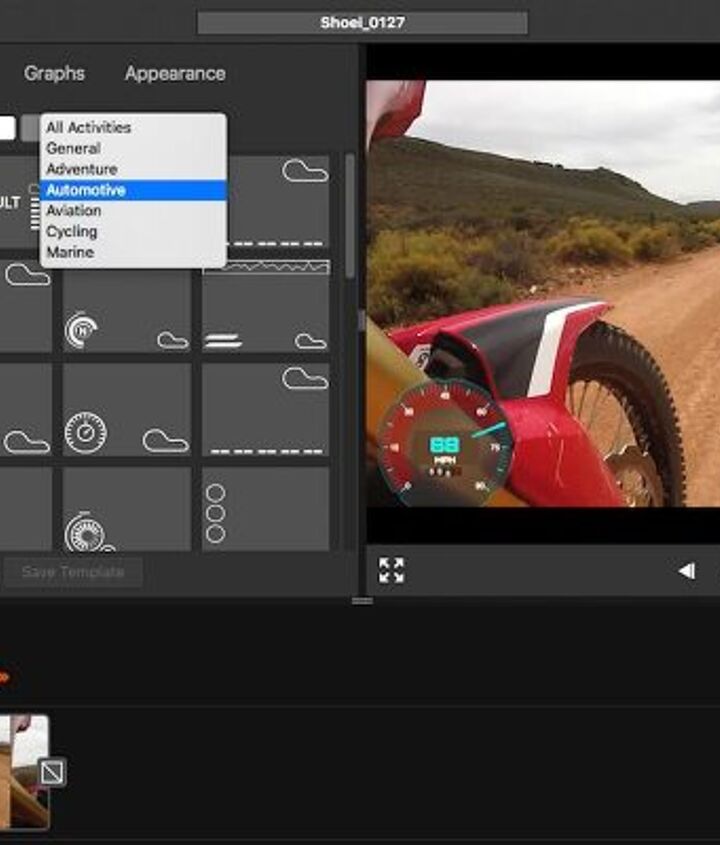The image size is (720, 845).
Task: Click the template list vertical scrollbar
Action: pos(349,215)
